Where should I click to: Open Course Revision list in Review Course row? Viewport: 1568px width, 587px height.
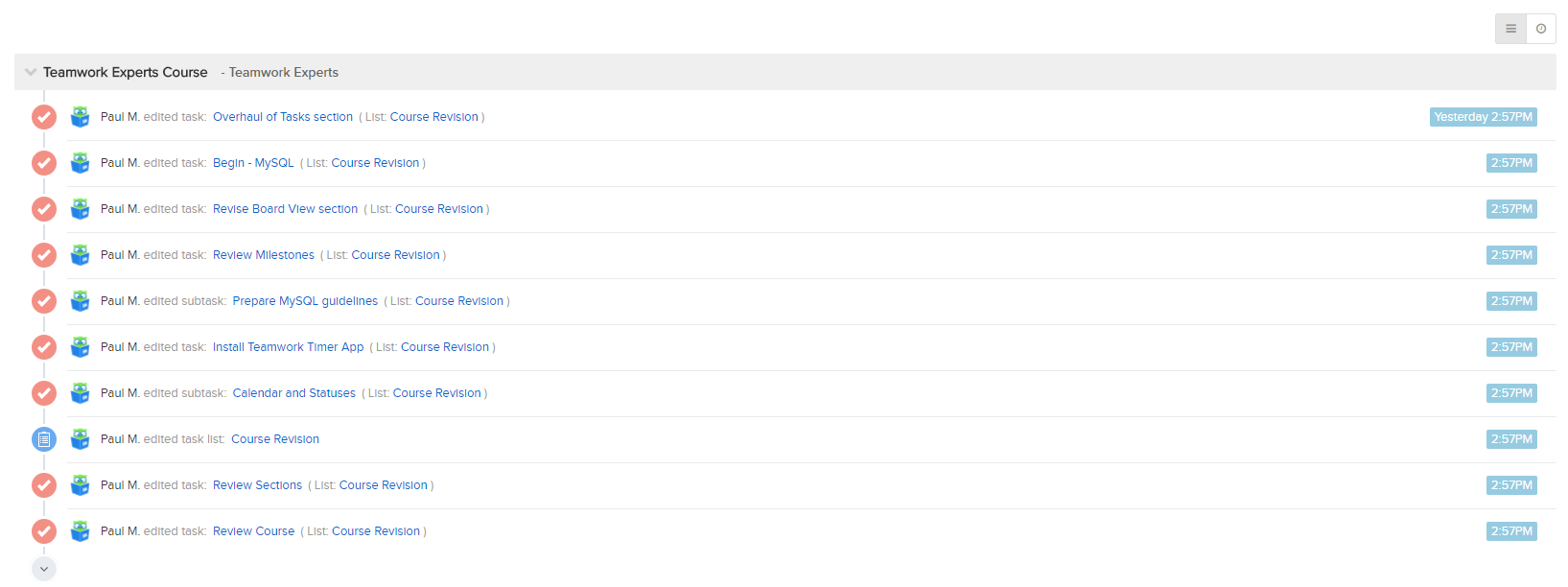click(376, 531)
